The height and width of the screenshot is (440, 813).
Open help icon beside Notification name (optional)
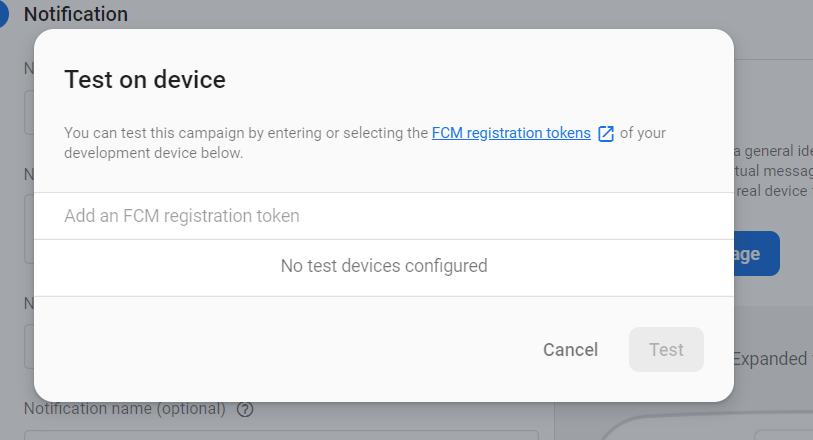coord(245,409)
